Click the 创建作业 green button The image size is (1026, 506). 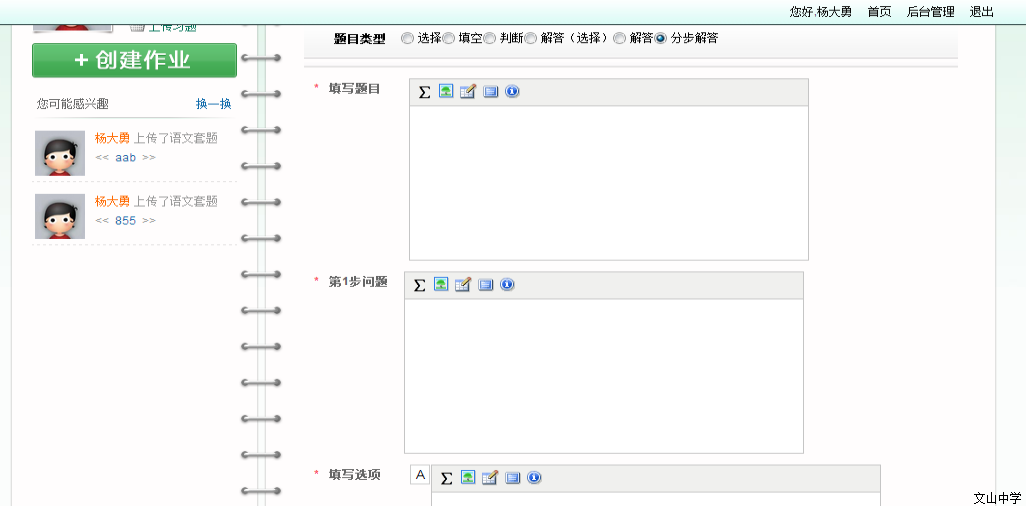[x=134, y=60]
